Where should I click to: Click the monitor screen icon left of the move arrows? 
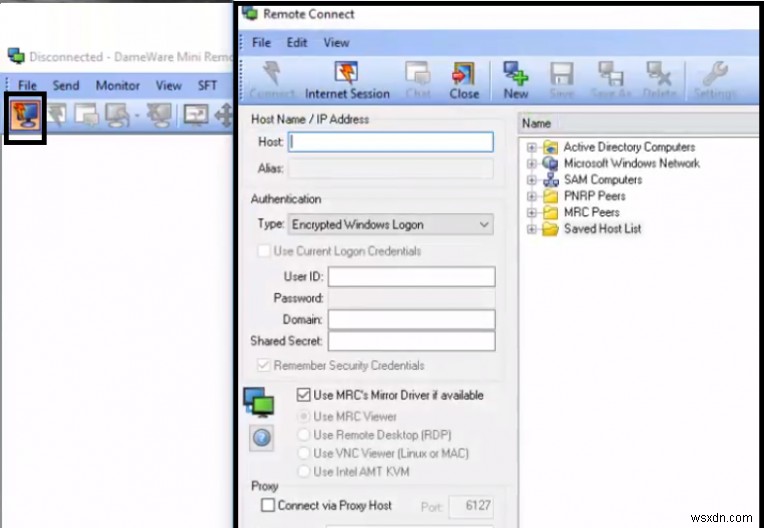196,115
